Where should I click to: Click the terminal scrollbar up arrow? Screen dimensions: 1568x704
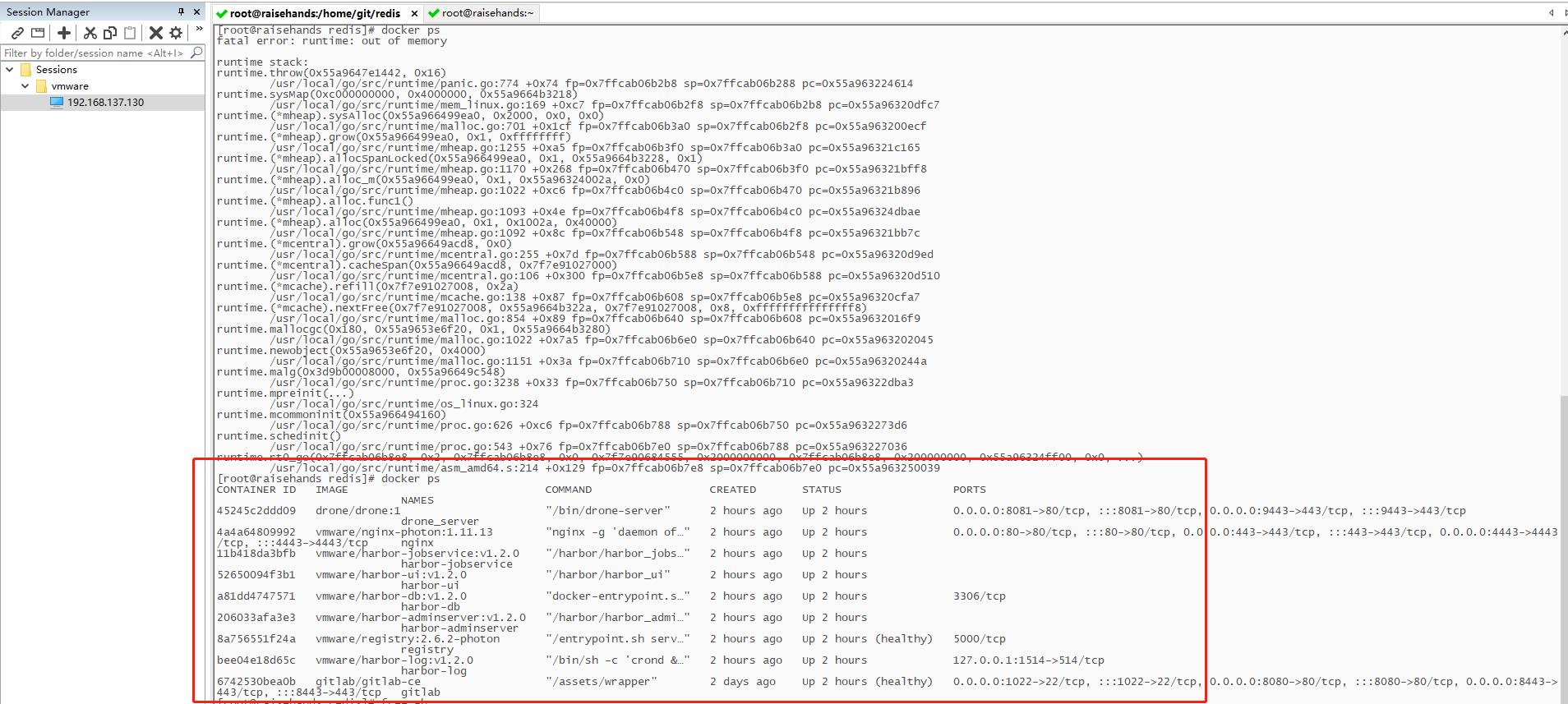click(1563, 31)
